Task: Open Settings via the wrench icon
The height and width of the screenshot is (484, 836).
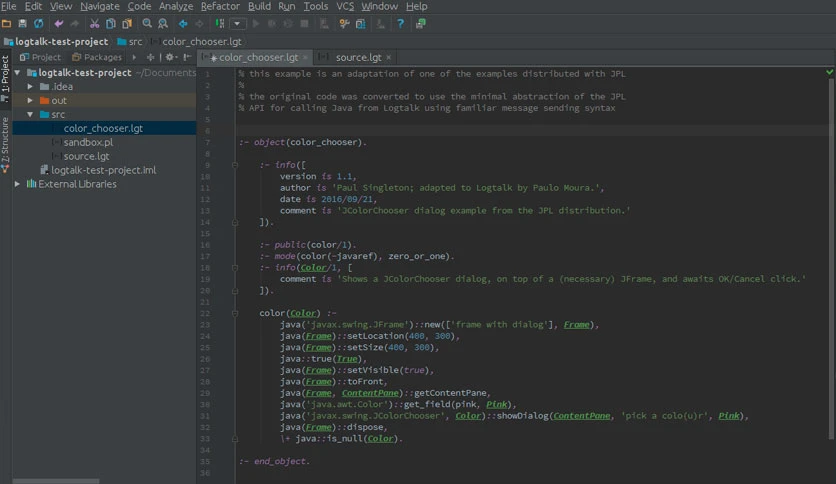Action: click(344, 23)
